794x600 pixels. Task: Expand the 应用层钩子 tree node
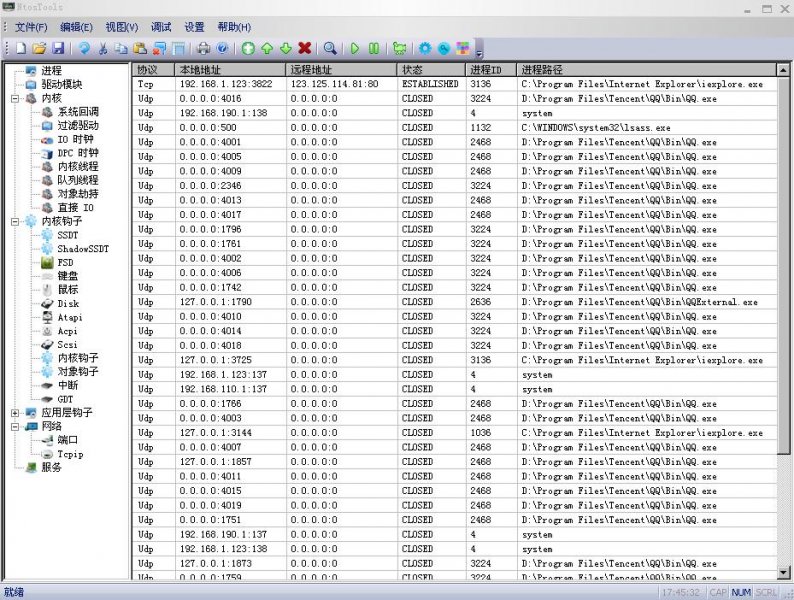(15, 413)
